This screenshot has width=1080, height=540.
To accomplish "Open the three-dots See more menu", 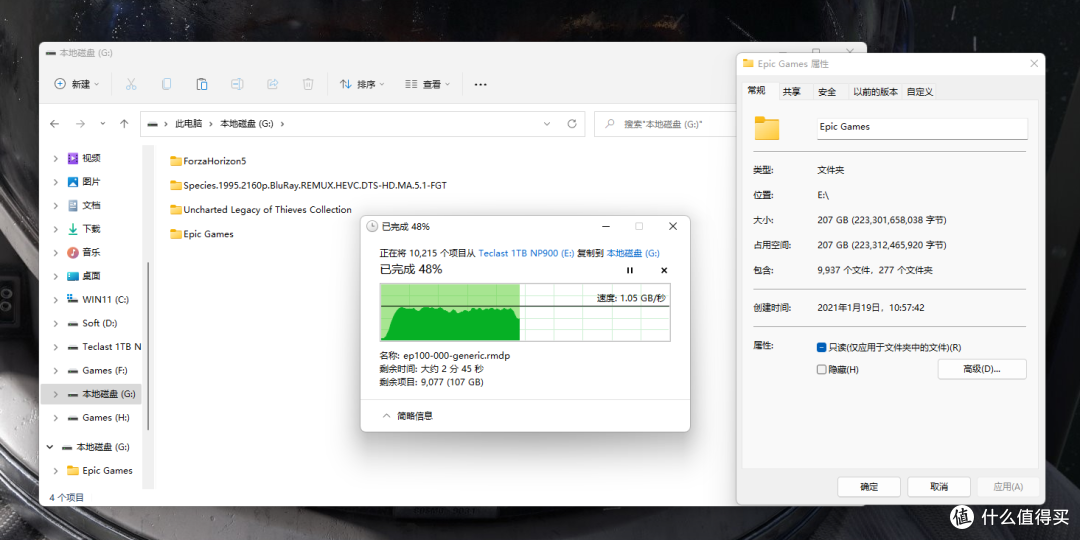I will [481, 84].
